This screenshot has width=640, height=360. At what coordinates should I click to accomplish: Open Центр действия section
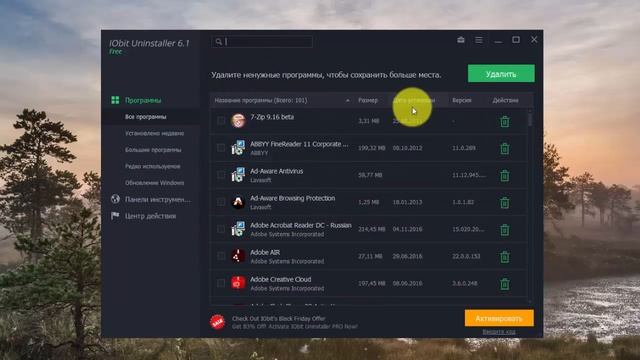click(x=150, y=216)
